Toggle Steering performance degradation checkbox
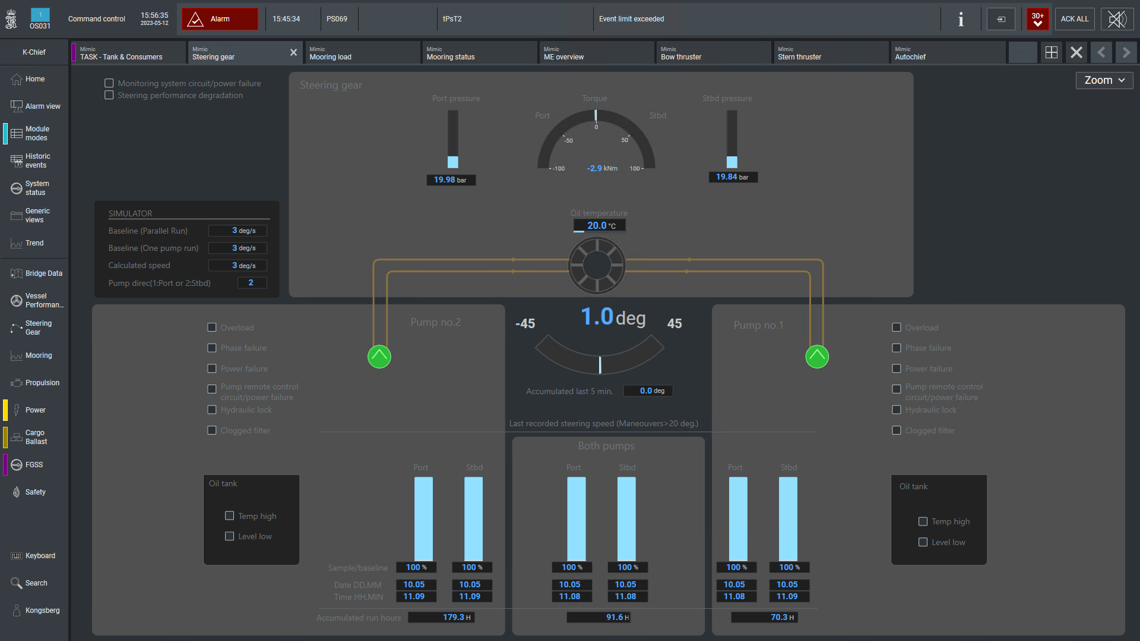1140x641 pixels. tap(109, 96)
